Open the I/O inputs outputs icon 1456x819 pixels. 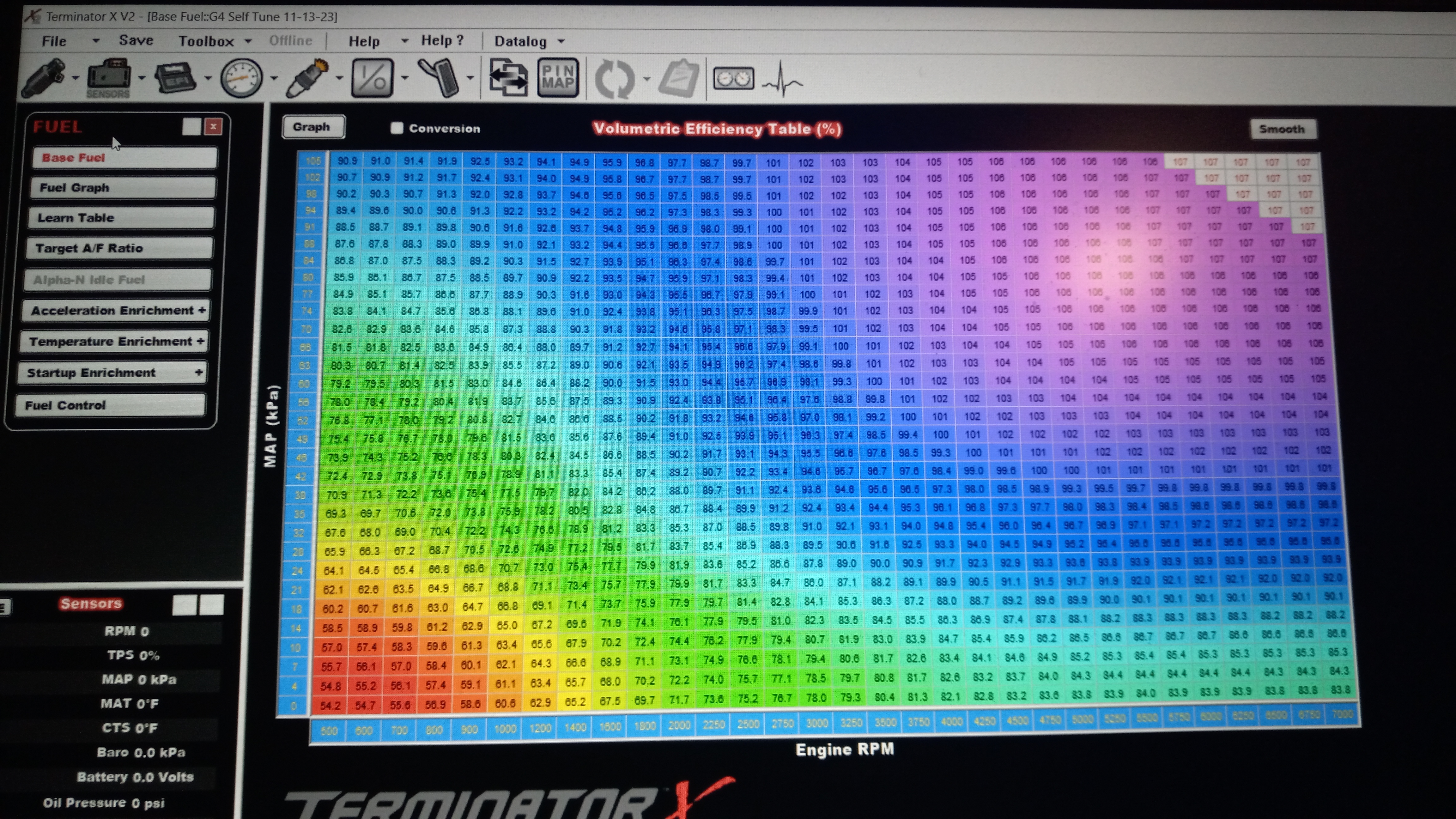pyautogui.click(x=373, y=78)
